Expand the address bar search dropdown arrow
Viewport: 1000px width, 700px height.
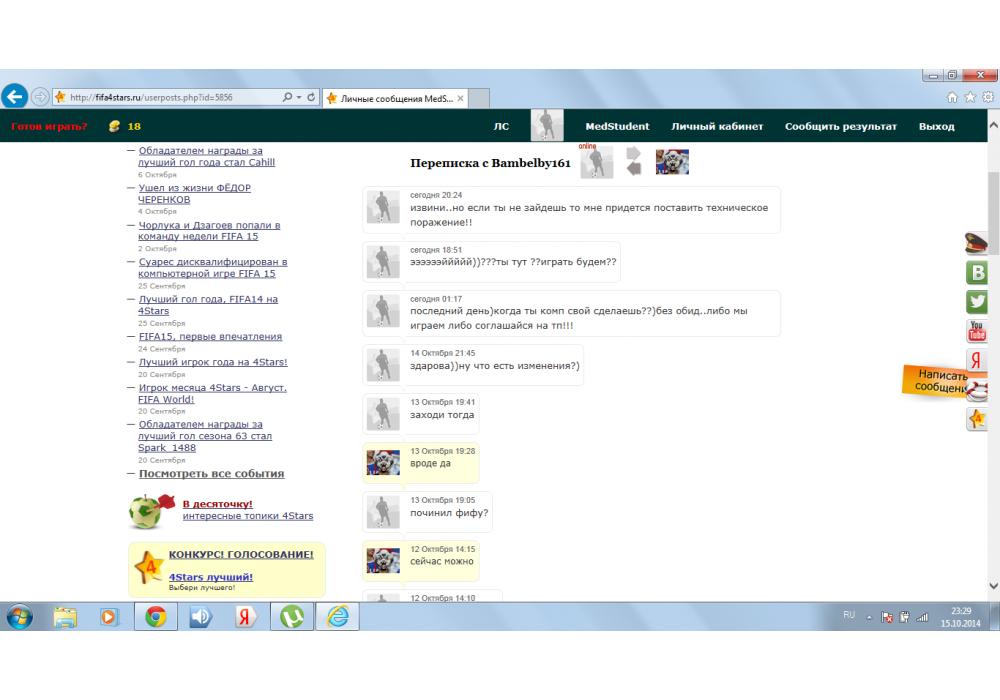pyautogui.click(x=299, y=98)
